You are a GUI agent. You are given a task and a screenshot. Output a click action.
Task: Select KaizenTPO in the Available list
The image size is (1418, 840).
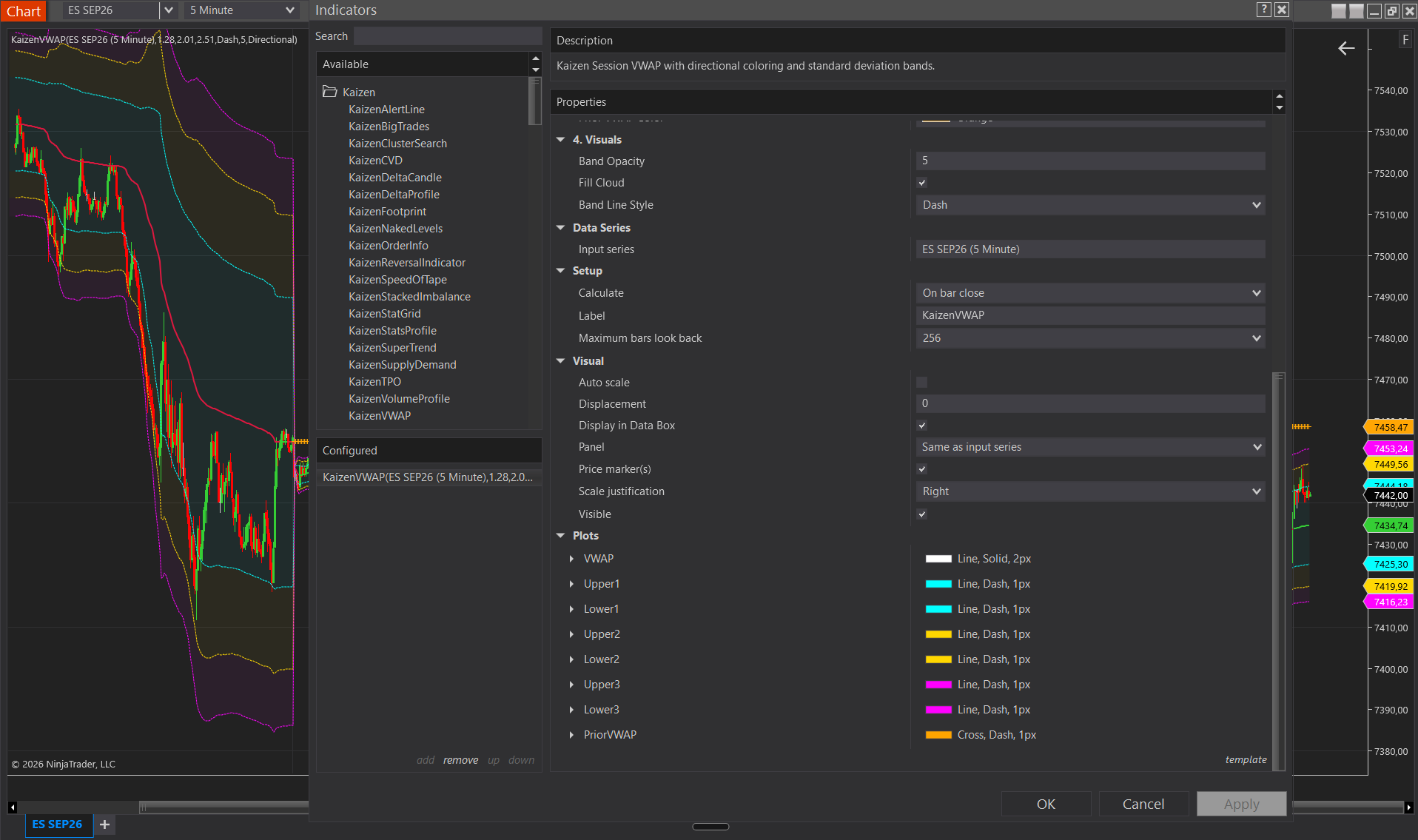[x=374, y=382]
